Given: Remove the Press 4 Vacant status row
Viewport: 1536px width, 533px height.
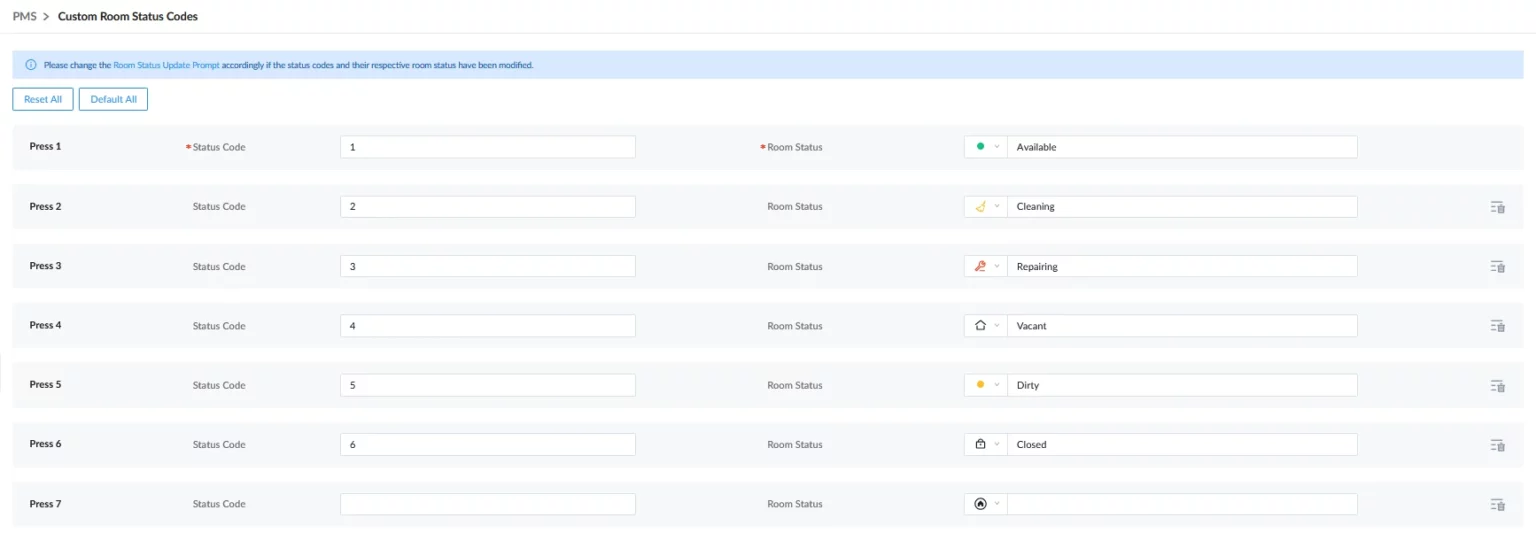Looking at the screenshot, I should 1497,326.
